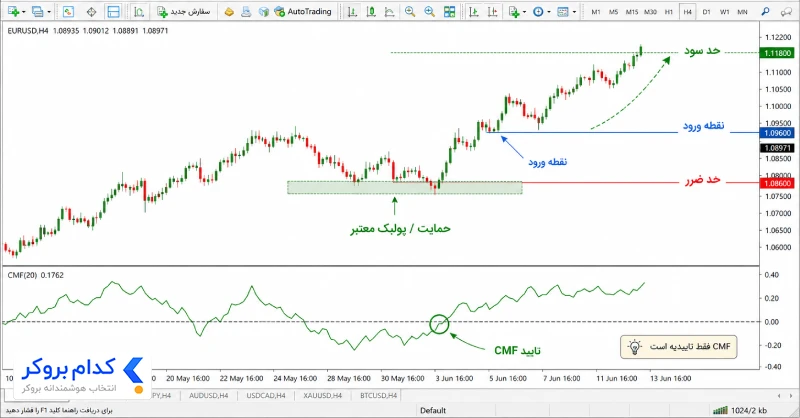Open the New Chart icon

point(13,11)
